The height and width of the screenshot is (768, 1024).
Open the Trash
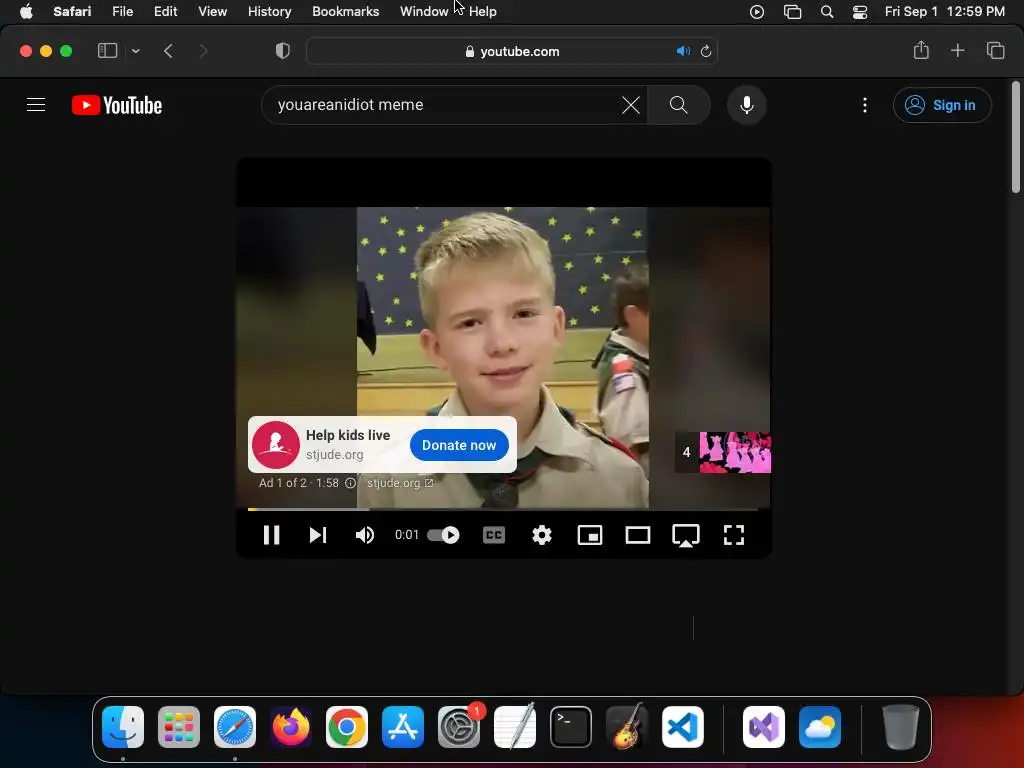click(901, 727)
